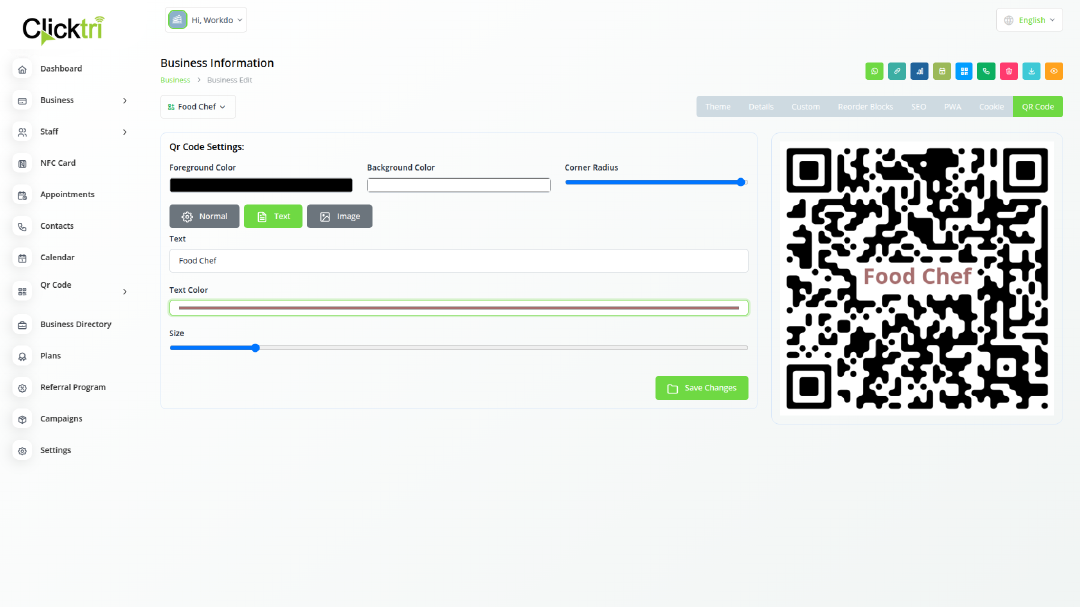Click the blue QR grid icon

tap(964, 71)
